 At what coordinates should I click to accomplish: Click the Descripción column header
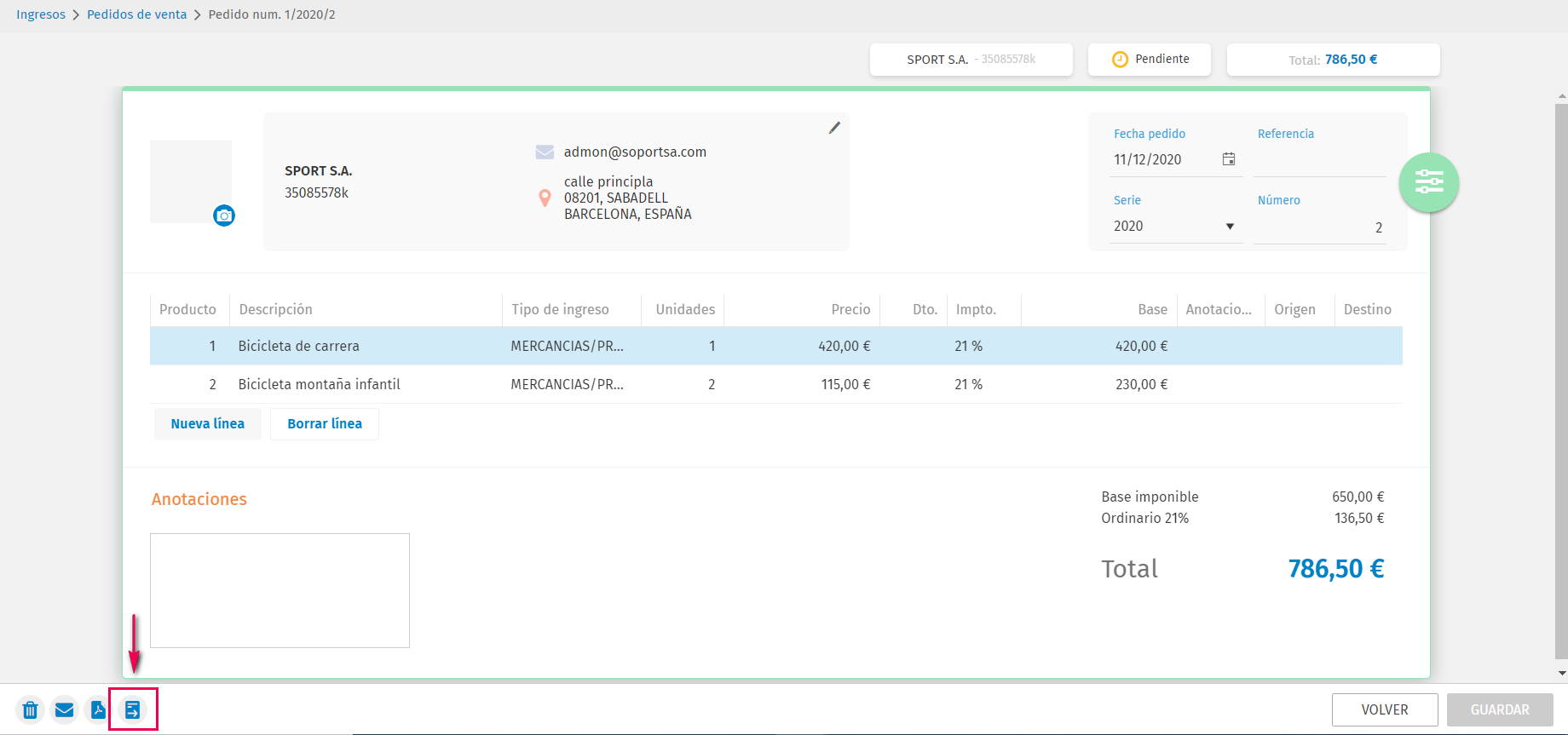366,309
